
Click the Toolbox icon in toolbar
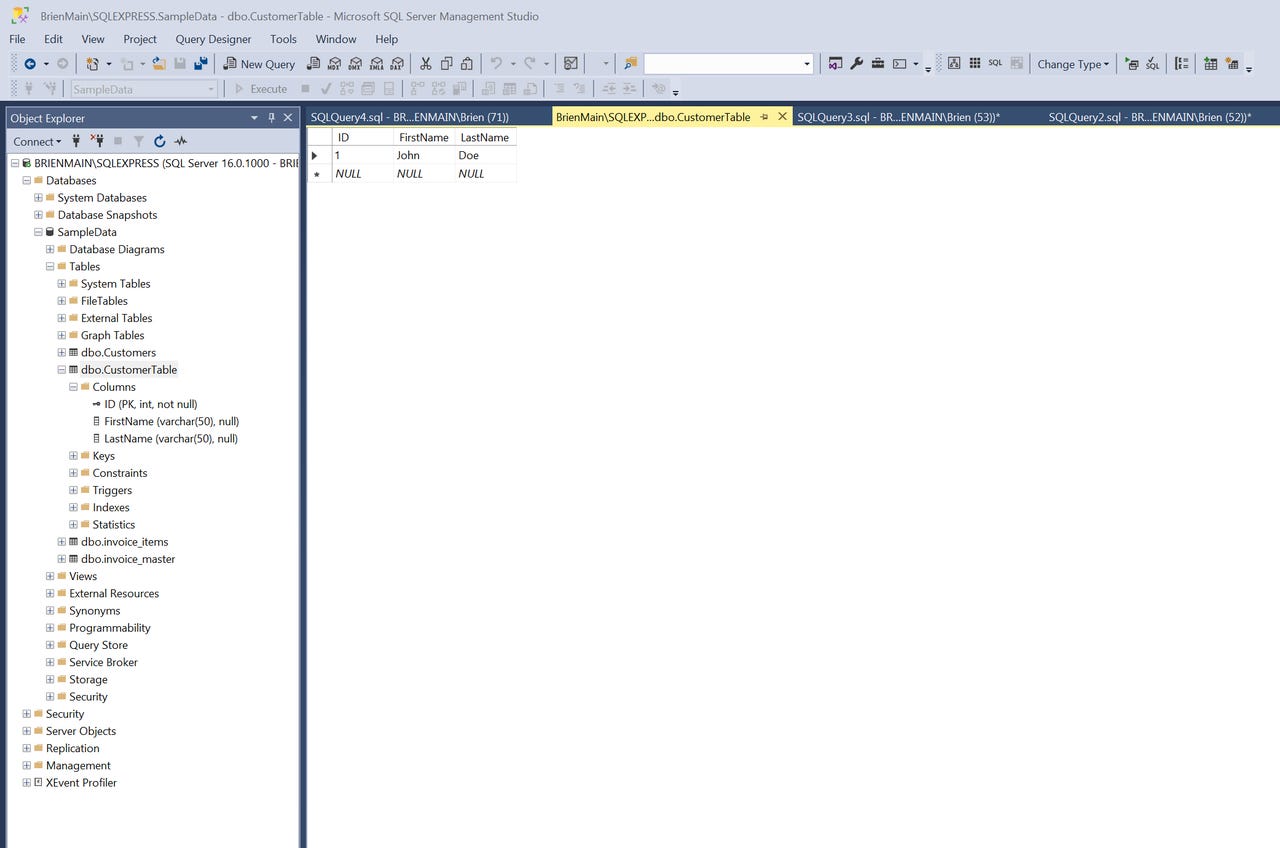(877, 64)
